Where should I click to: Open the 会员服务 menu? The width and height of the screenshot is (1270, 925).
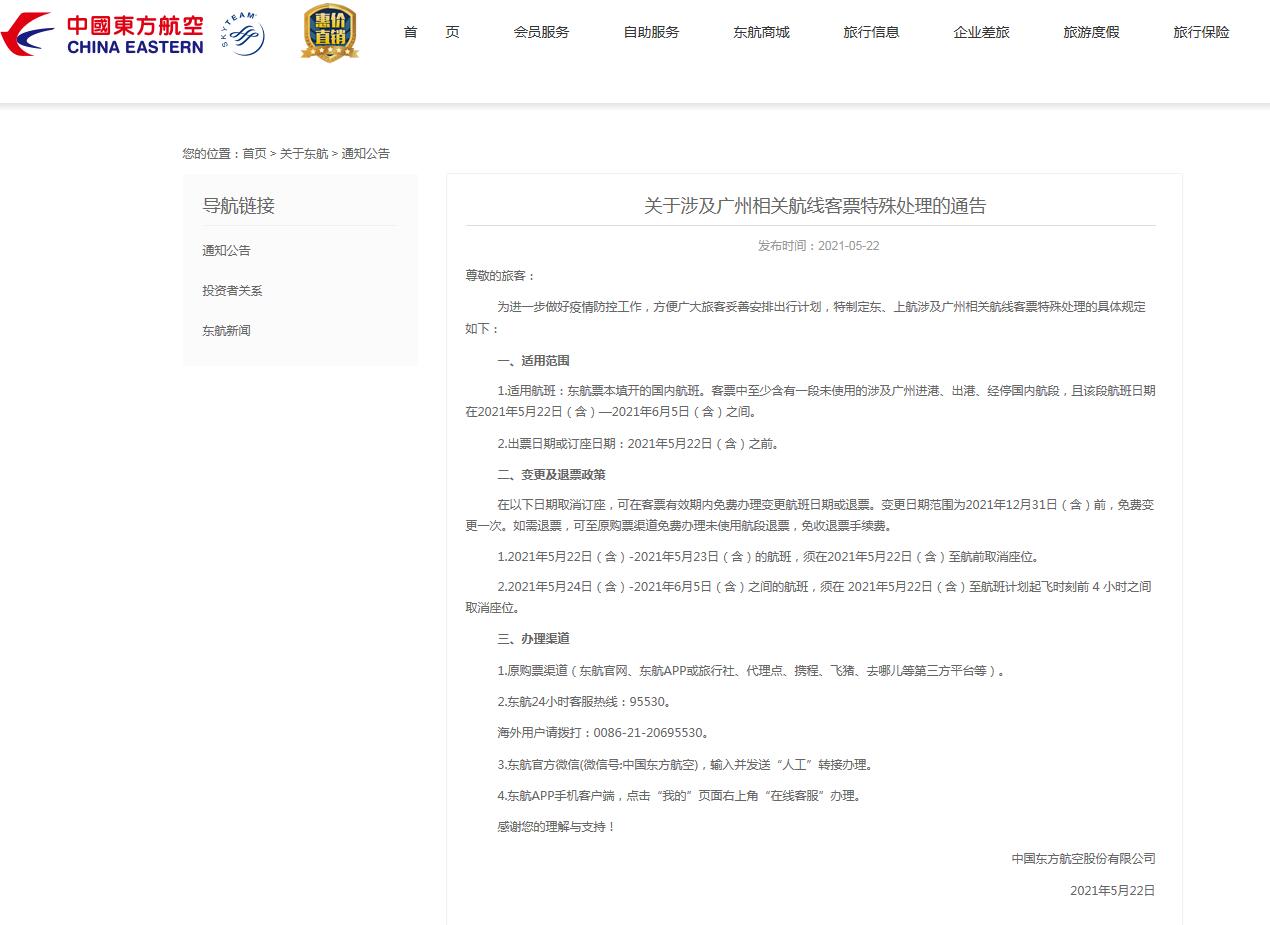541,32
